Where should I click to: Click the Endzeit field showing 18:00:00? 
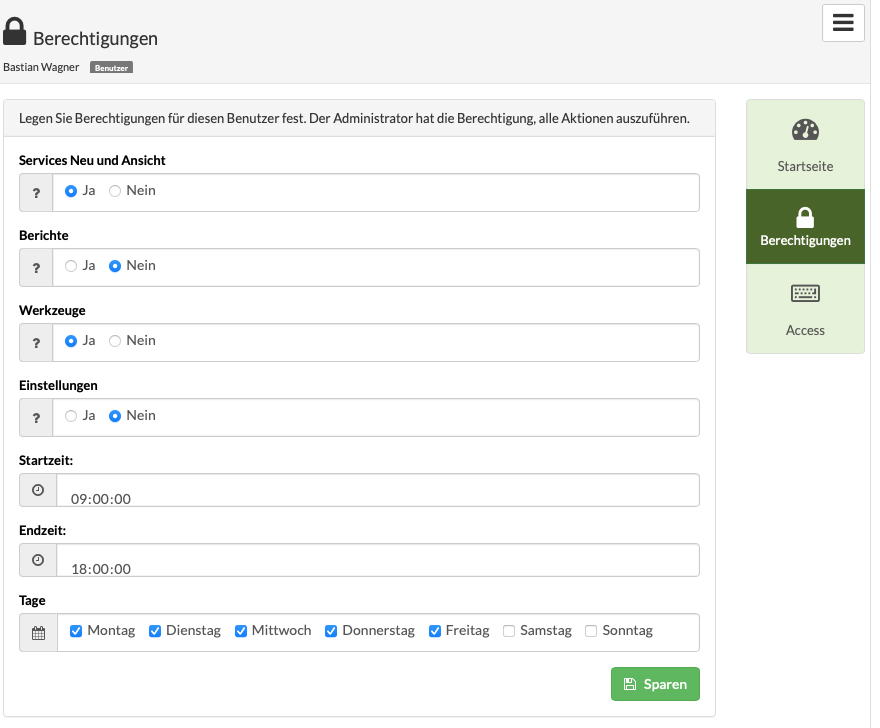tap(378, 560)
